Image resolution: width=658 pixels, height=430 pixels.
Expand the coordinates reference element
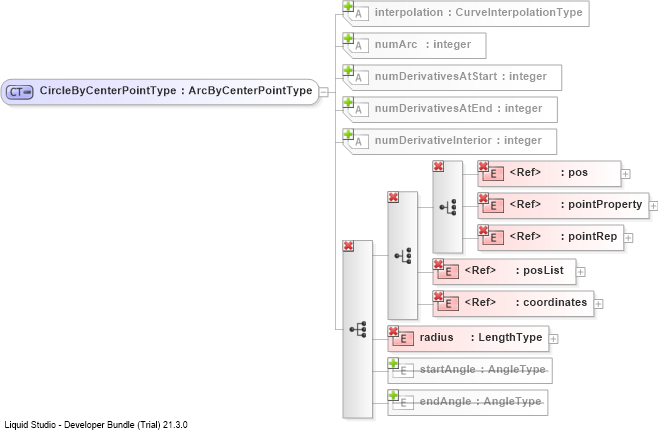click(598, 304)
